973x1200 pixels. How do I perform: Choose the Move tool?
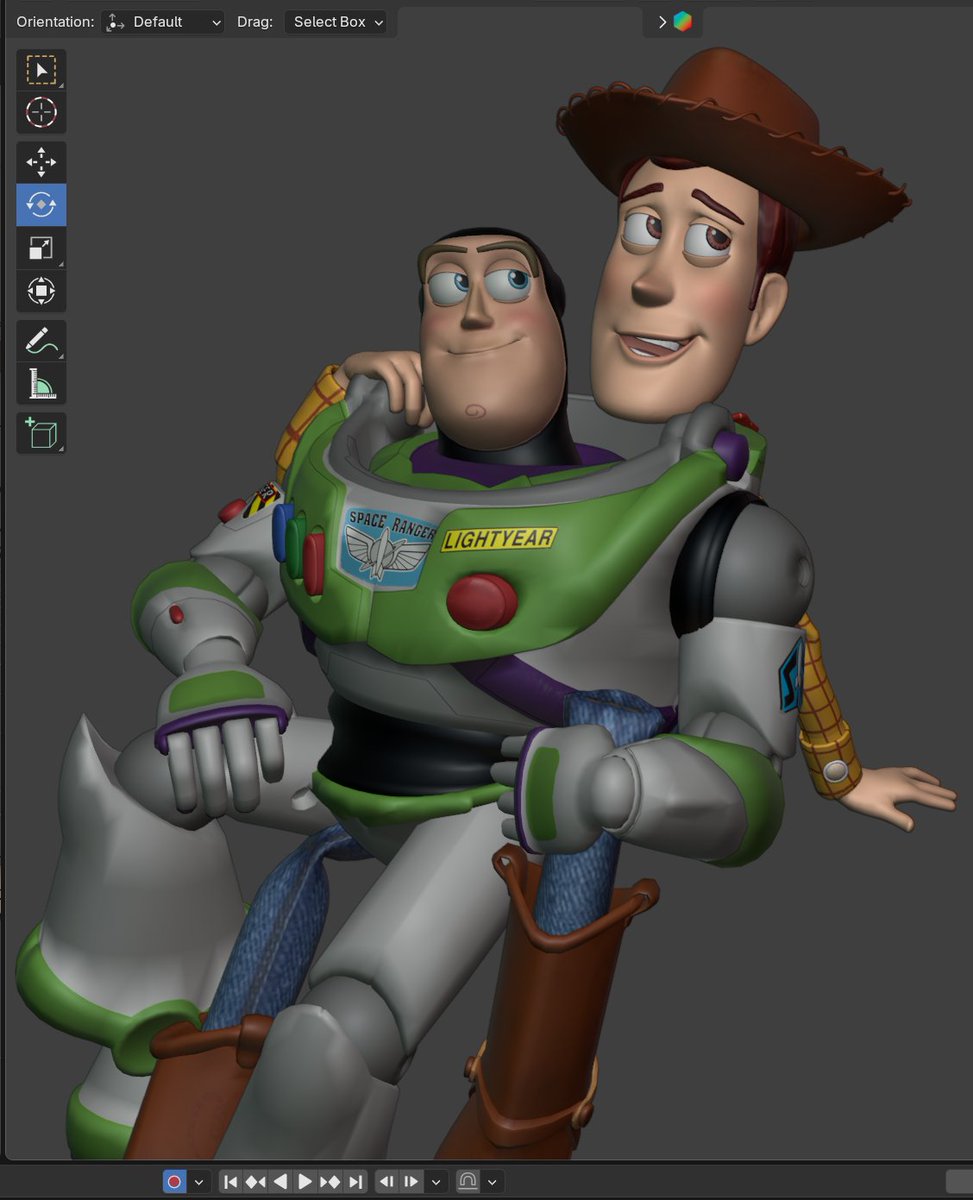41,162
